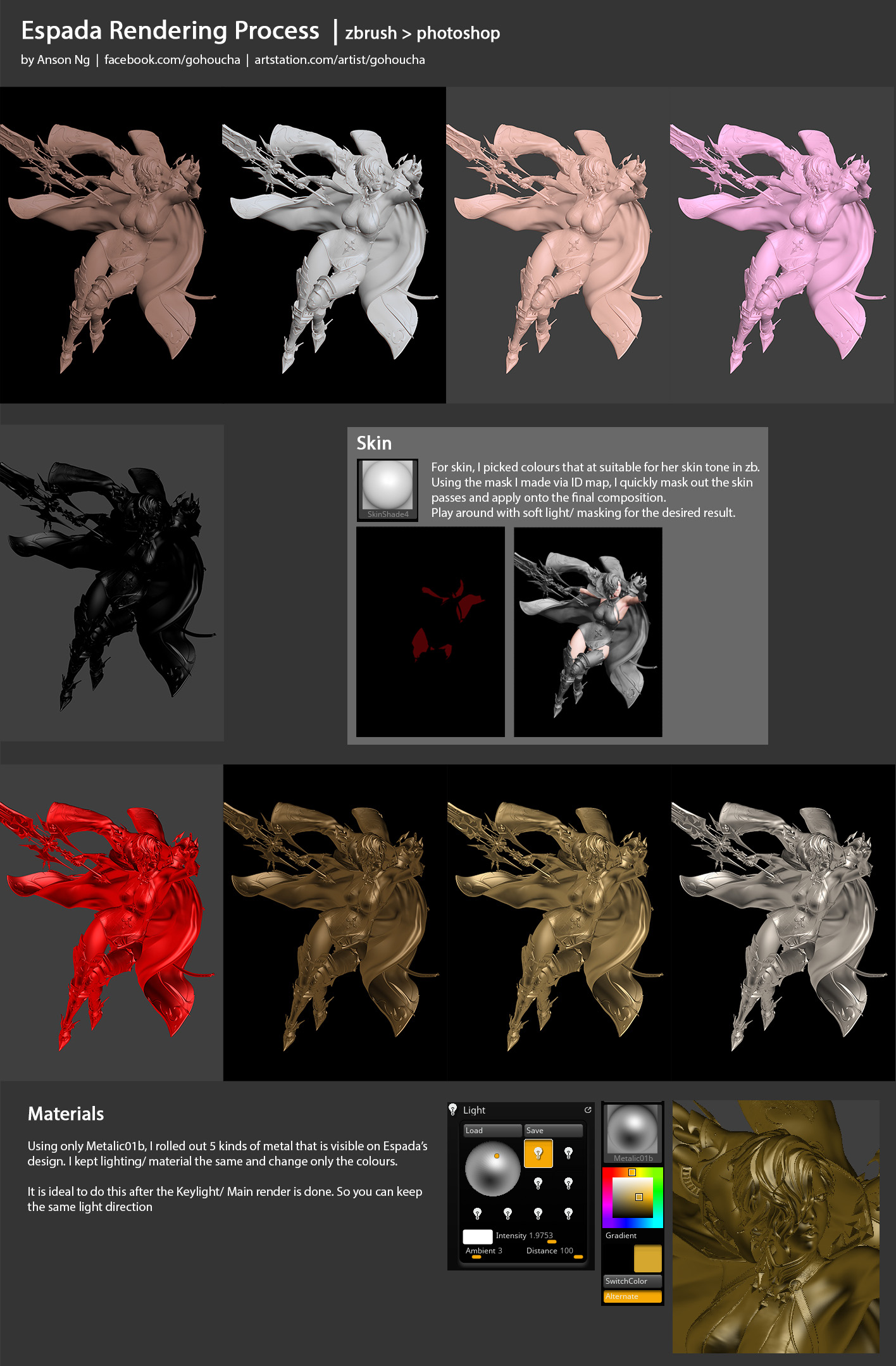Enable the first bulb in the bottom row
The width and height of the screenshot is (896, 1366).
477,1214
